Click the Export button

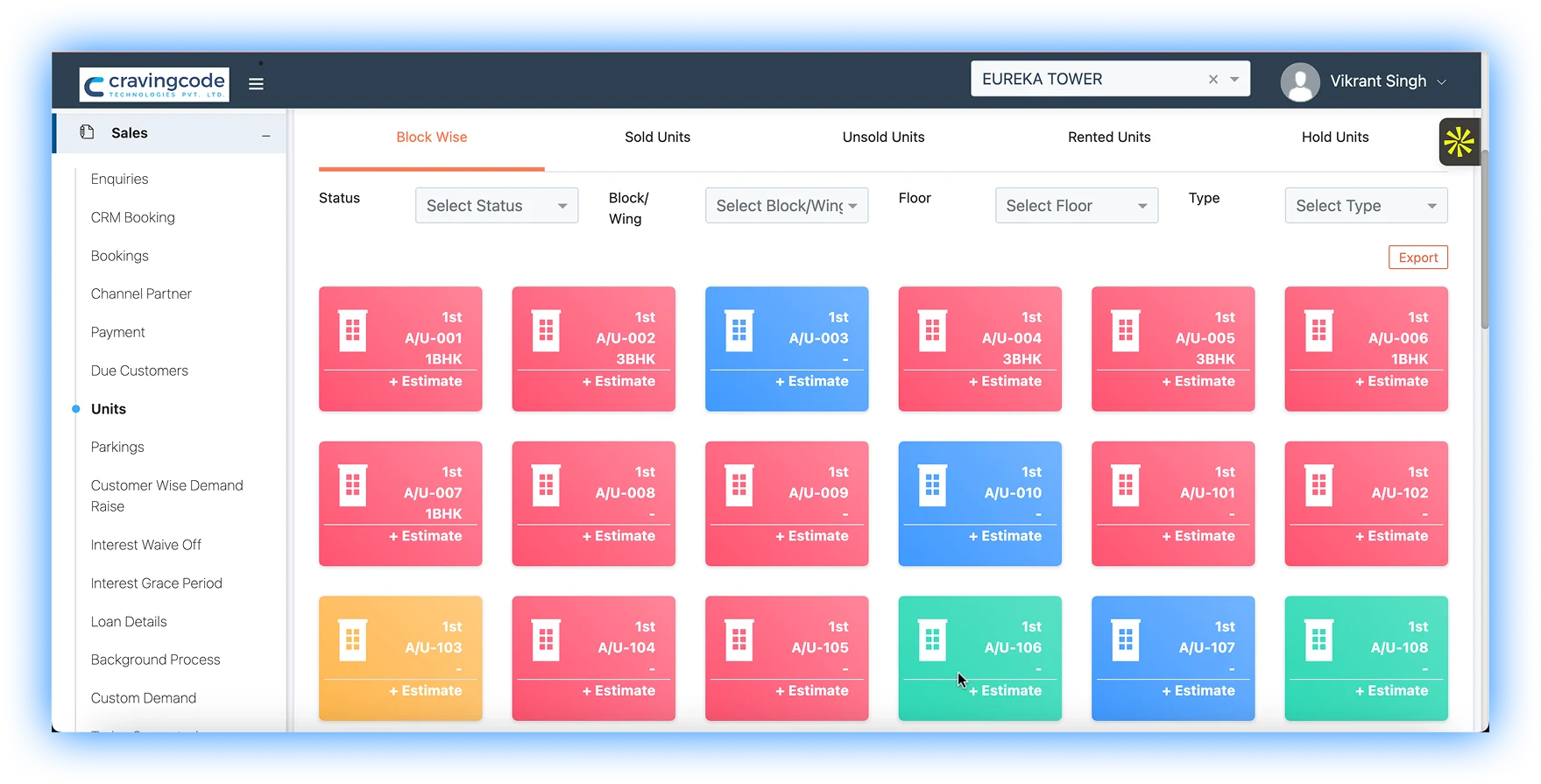(1417, 258)
